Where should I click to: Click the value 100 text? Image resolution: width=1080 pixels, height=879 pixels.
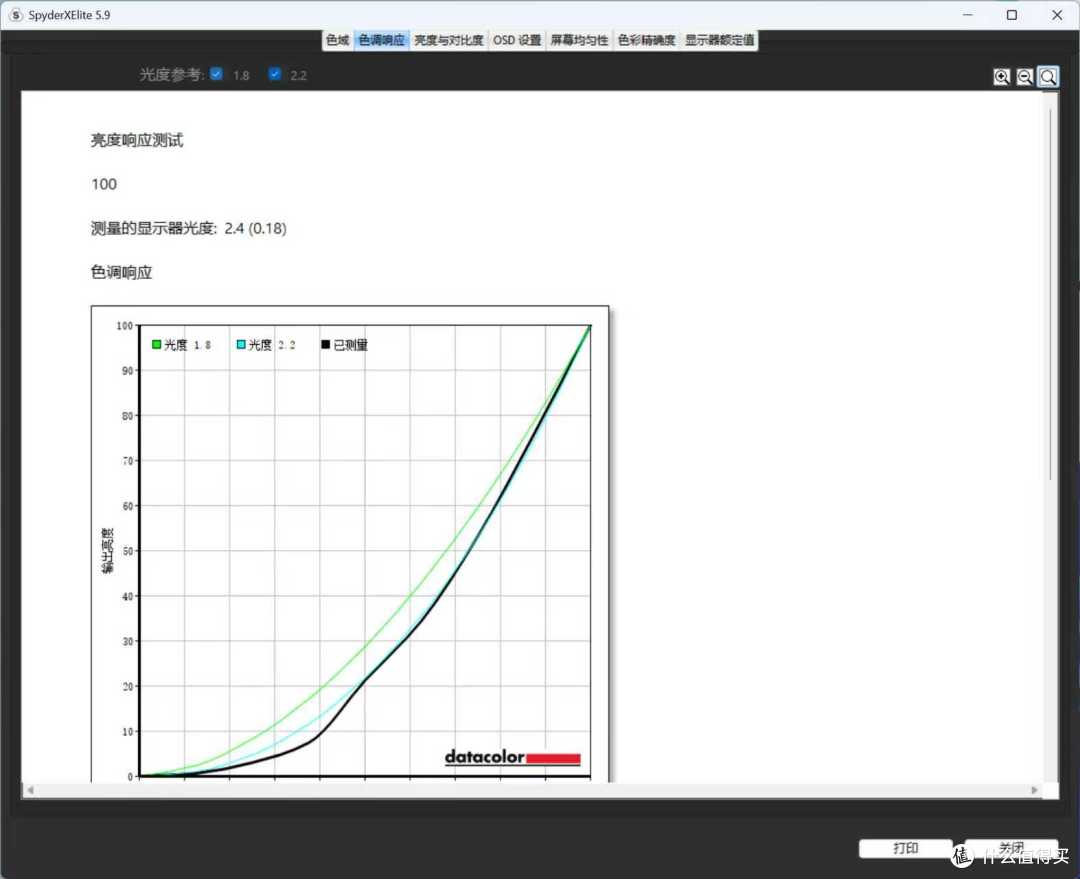tap(104, 185)
